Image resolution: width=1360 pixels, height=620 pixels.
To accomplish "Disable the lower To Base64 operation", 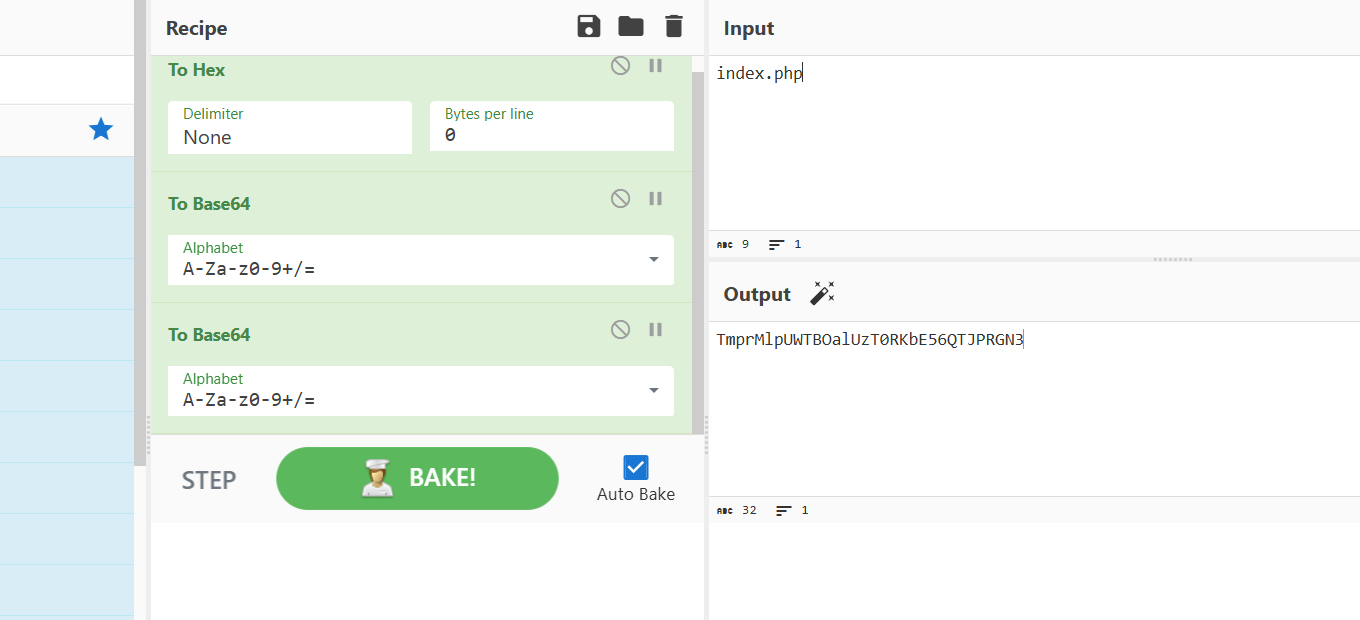I will 621,330.
